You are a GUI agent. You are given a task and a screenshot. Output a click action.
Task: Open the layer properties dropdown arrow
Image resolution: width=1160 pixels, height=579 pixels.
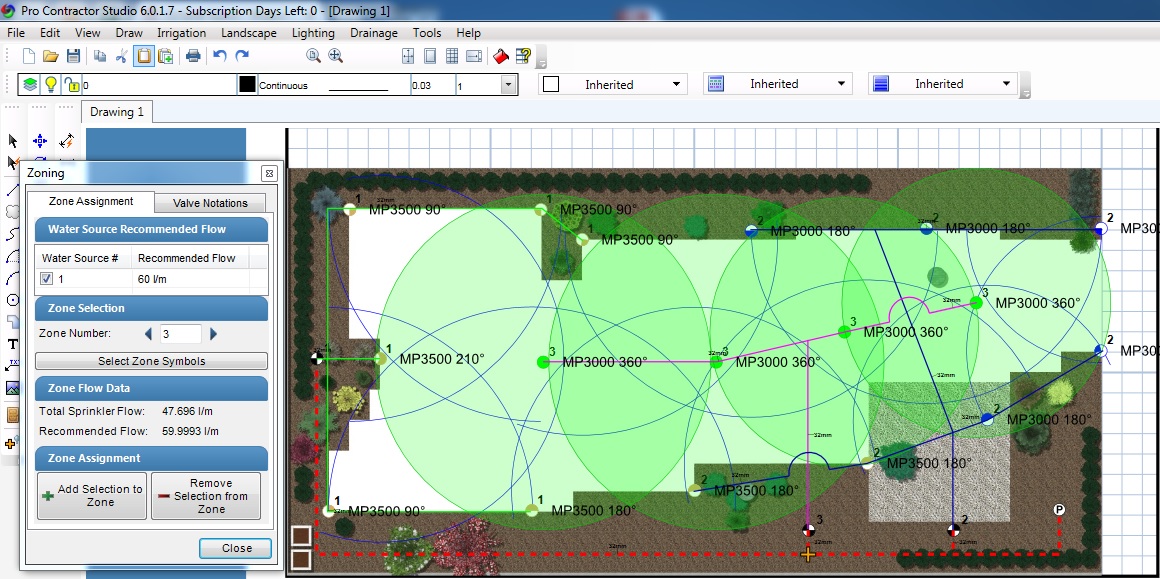pyautogui.click(x=508, y=85)
